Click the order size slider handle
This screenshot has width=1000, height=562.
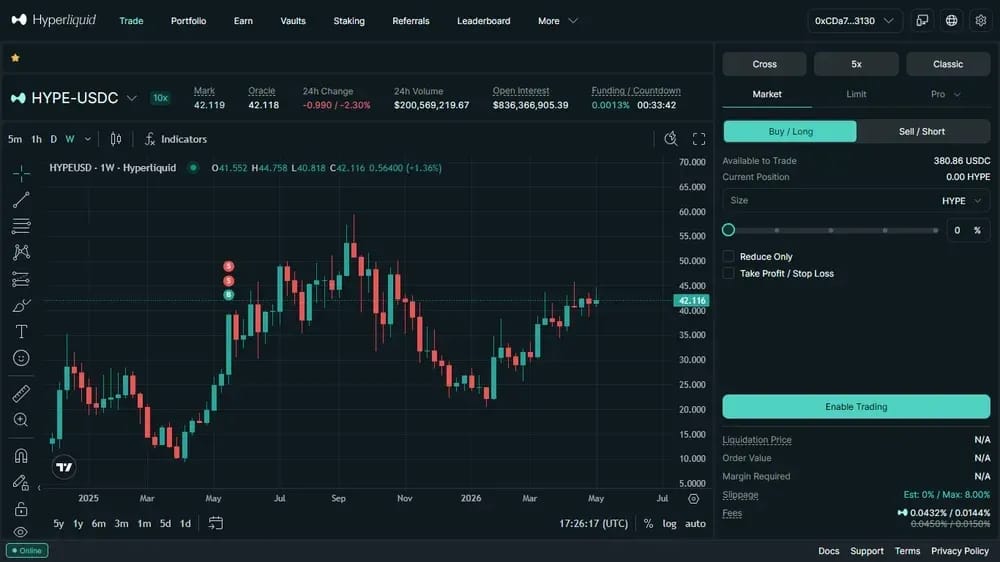tap(728, 230)
